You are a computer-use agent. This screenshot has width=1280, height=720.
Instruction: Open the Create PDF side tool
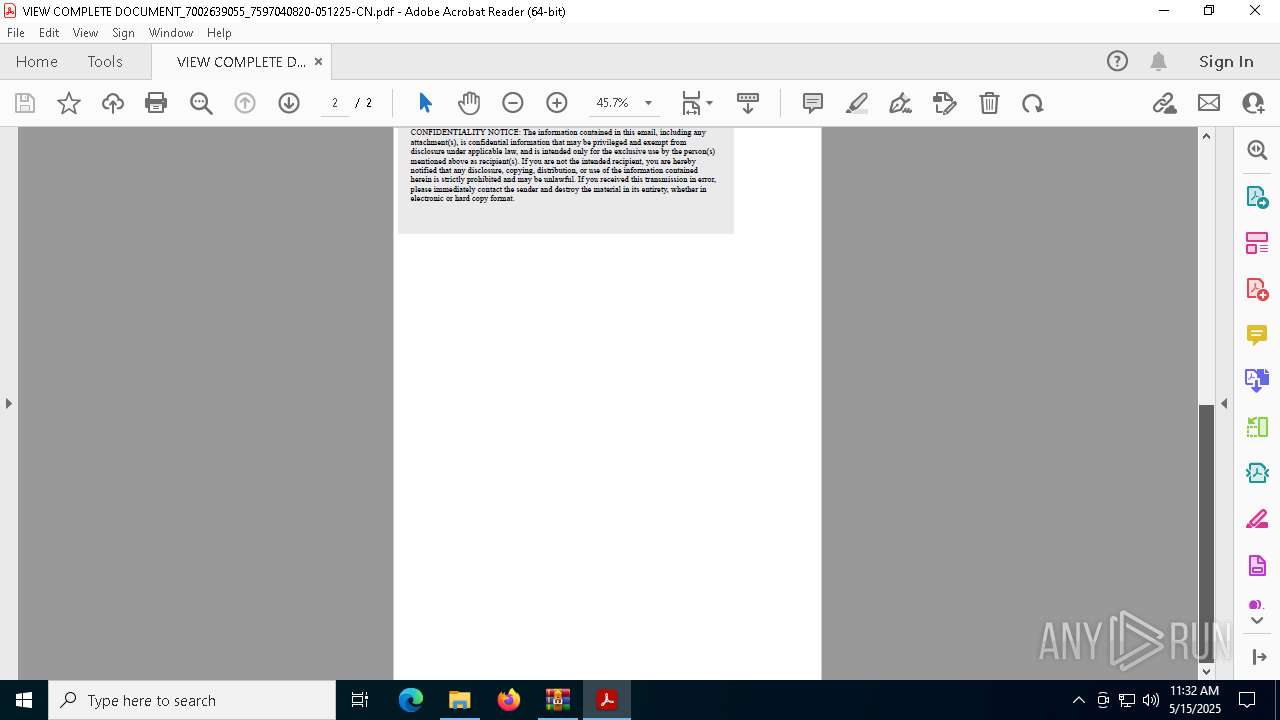point(1257,289)
